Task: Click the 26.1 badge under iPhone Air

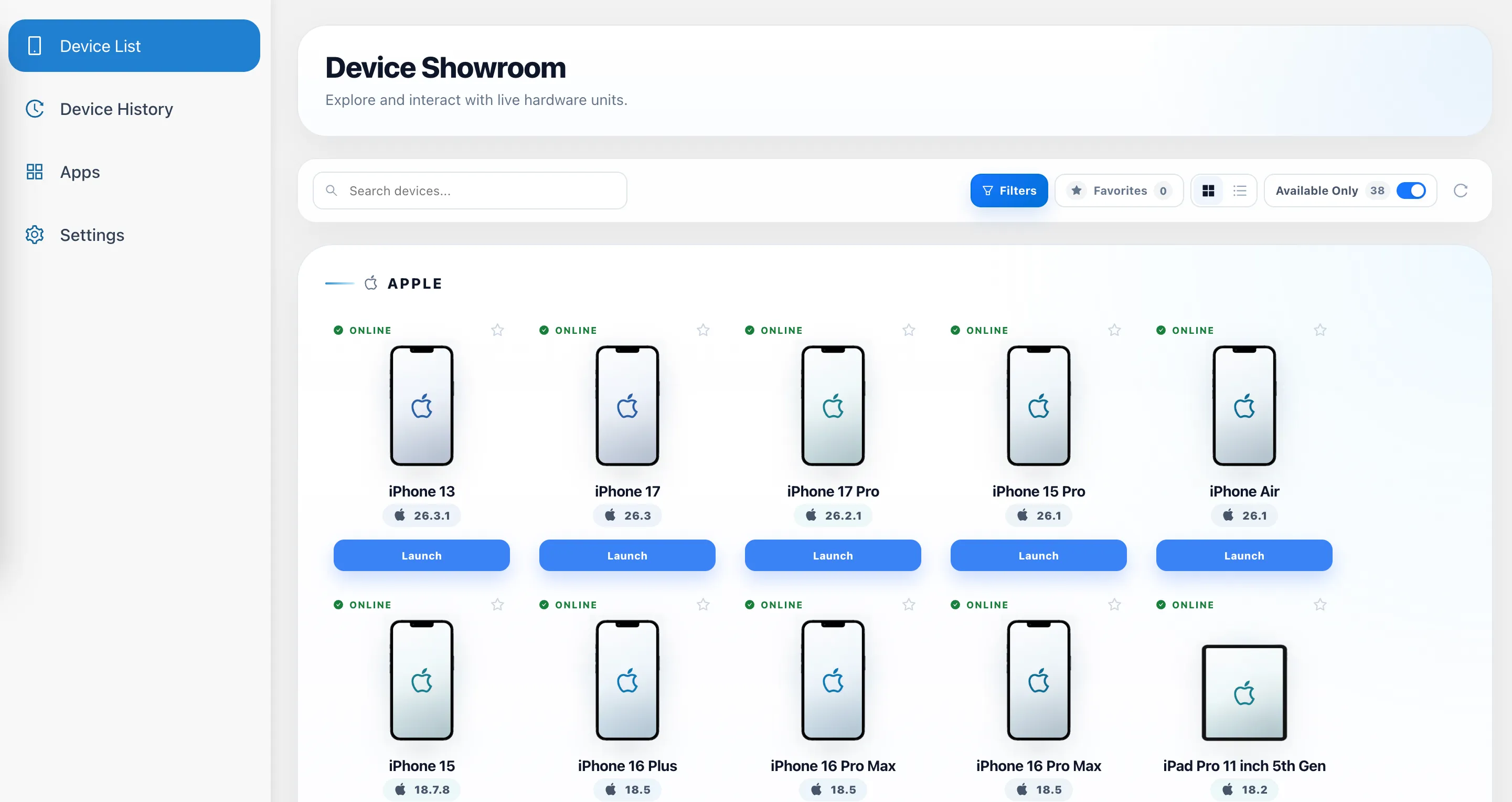Action: (1244, 515)
